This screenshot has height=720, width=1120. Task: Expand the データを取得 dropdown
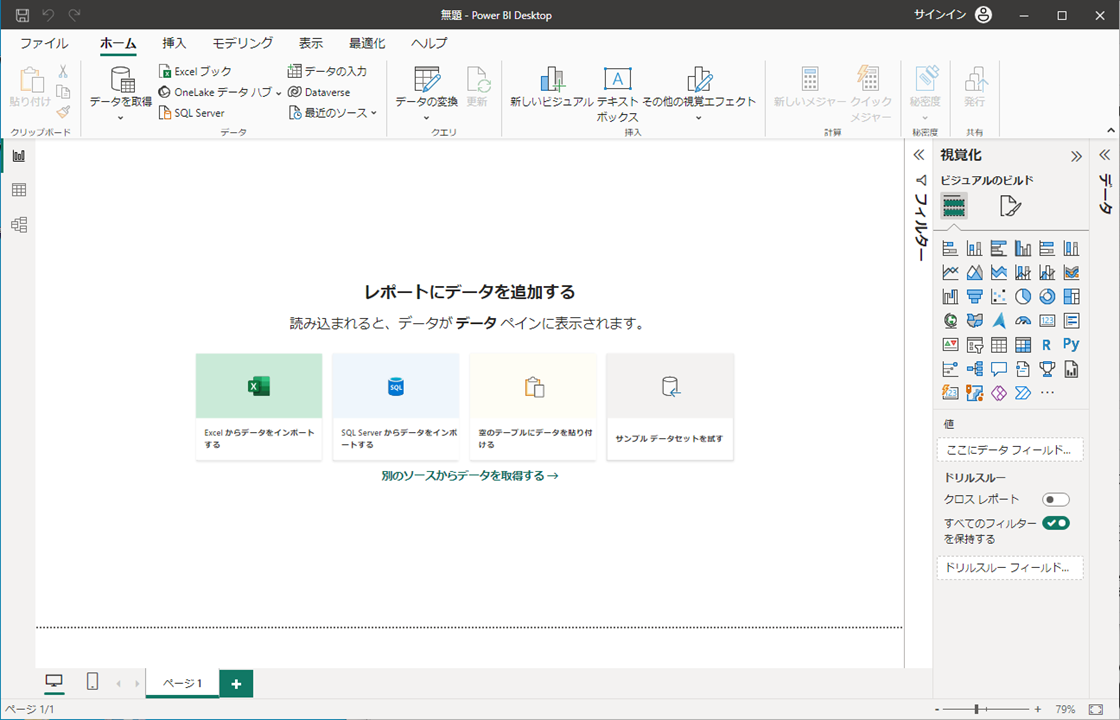tap(120, 118)
